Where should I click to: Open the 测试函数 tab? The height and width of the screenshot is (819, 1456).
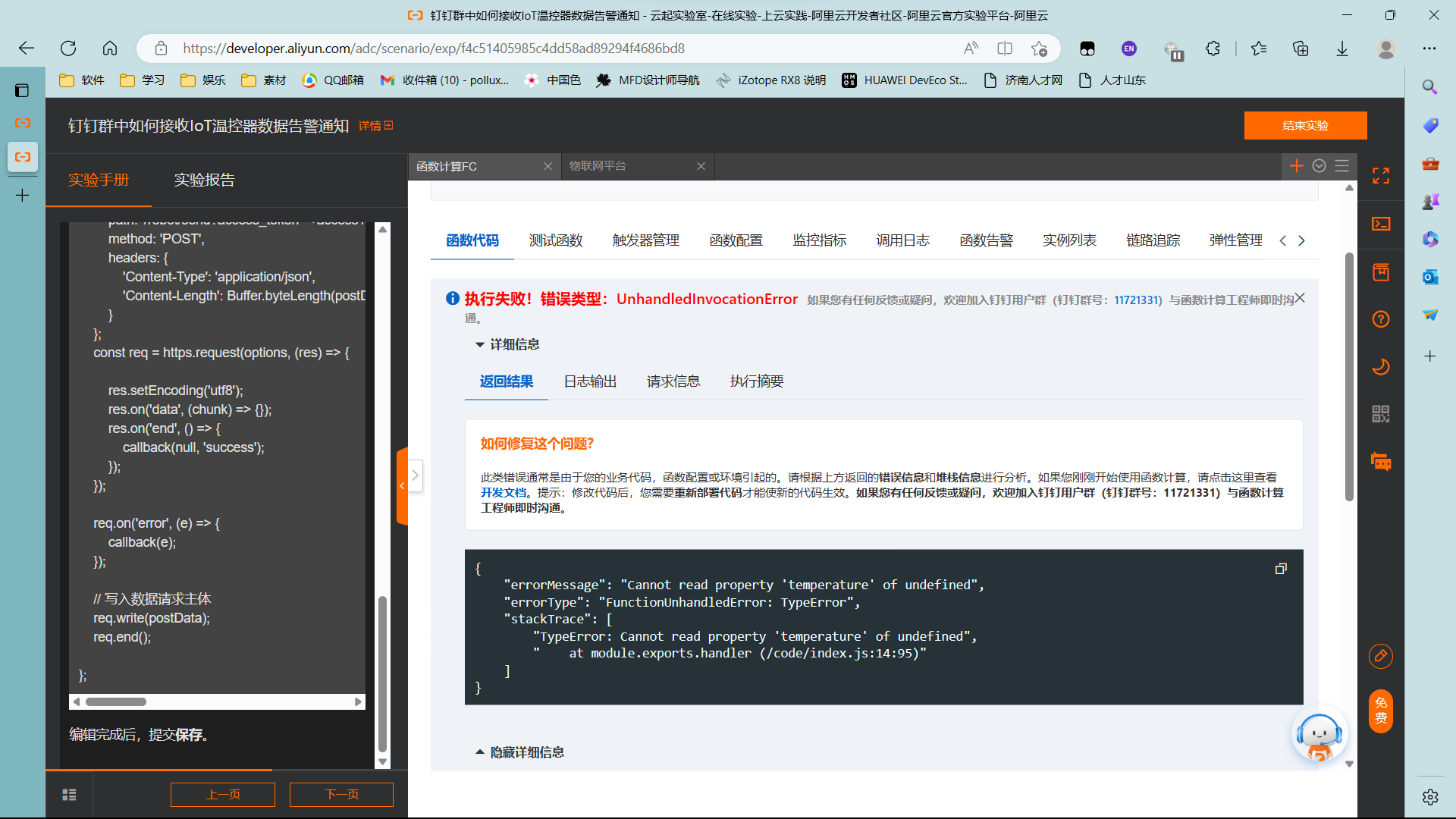coord(556,240)
